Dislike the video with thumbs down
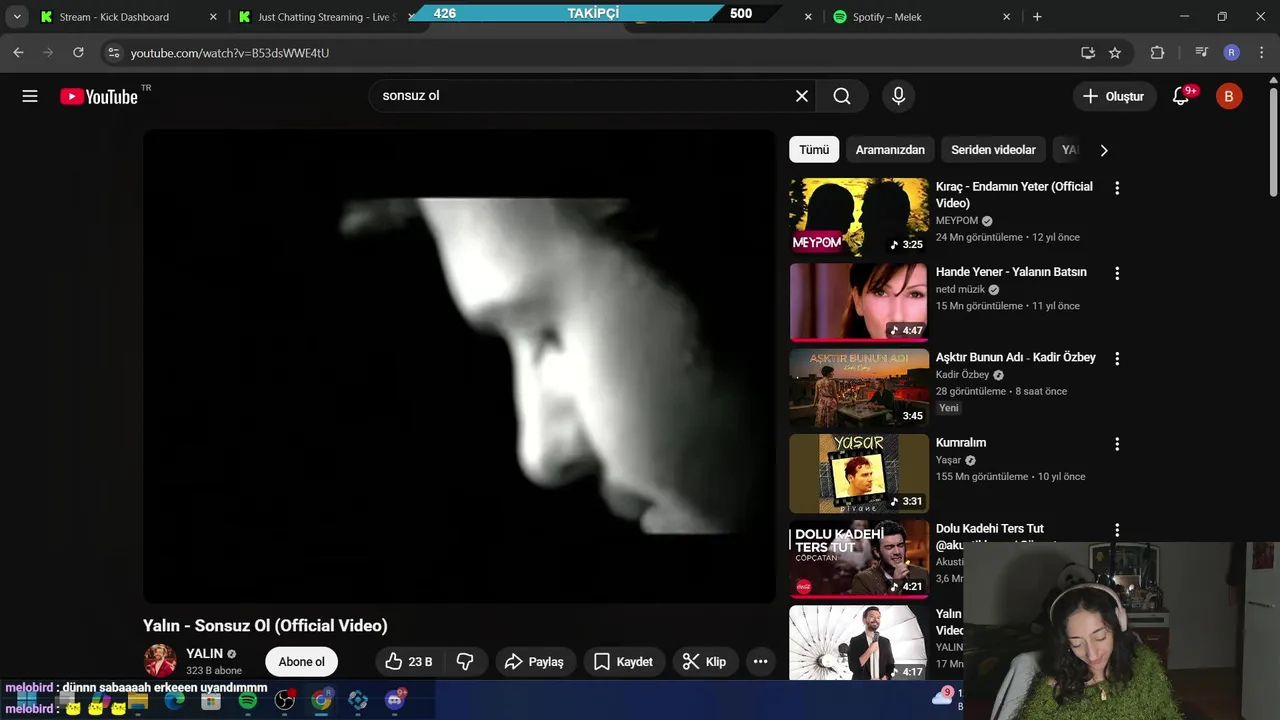 coord(465,661)
